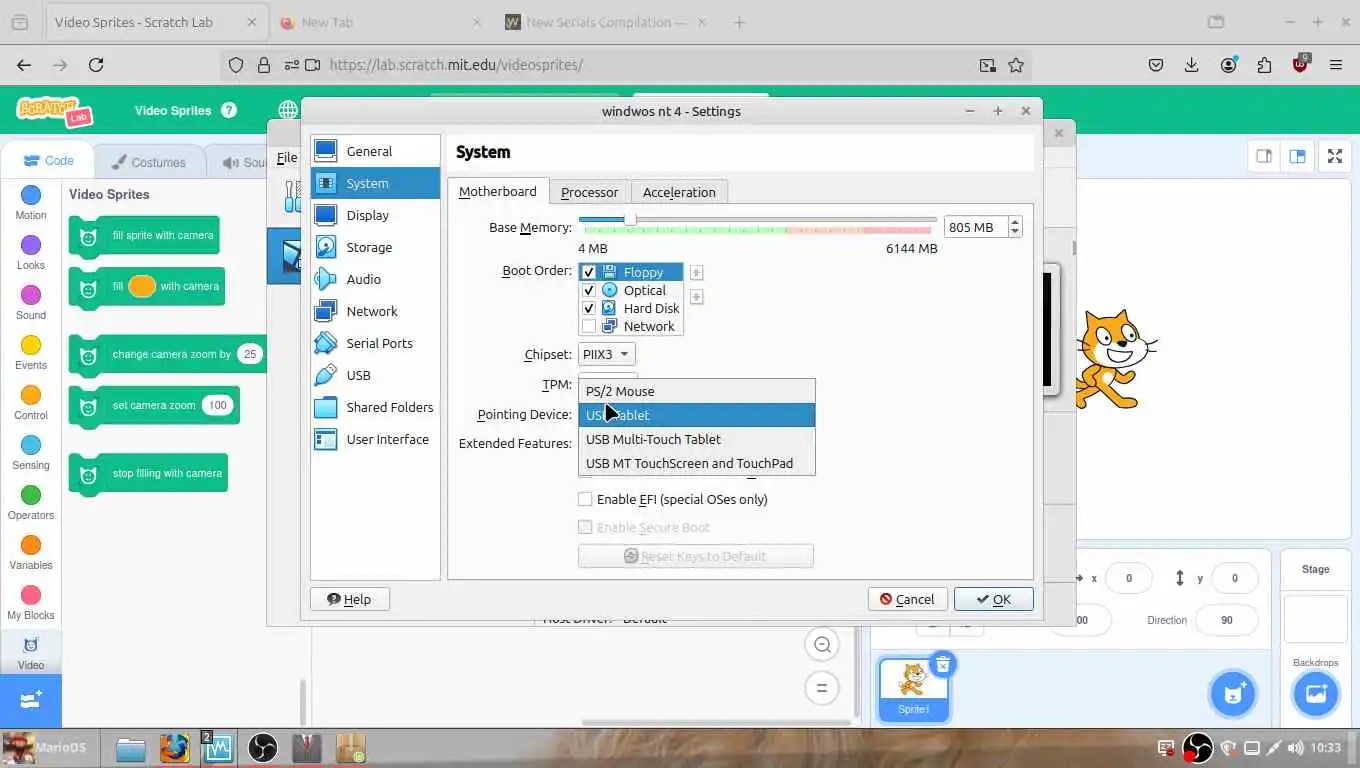The height and width of the screenshot is (768, 1360).
Task: Select the Operators blocks category
Action: click(31, 503)
